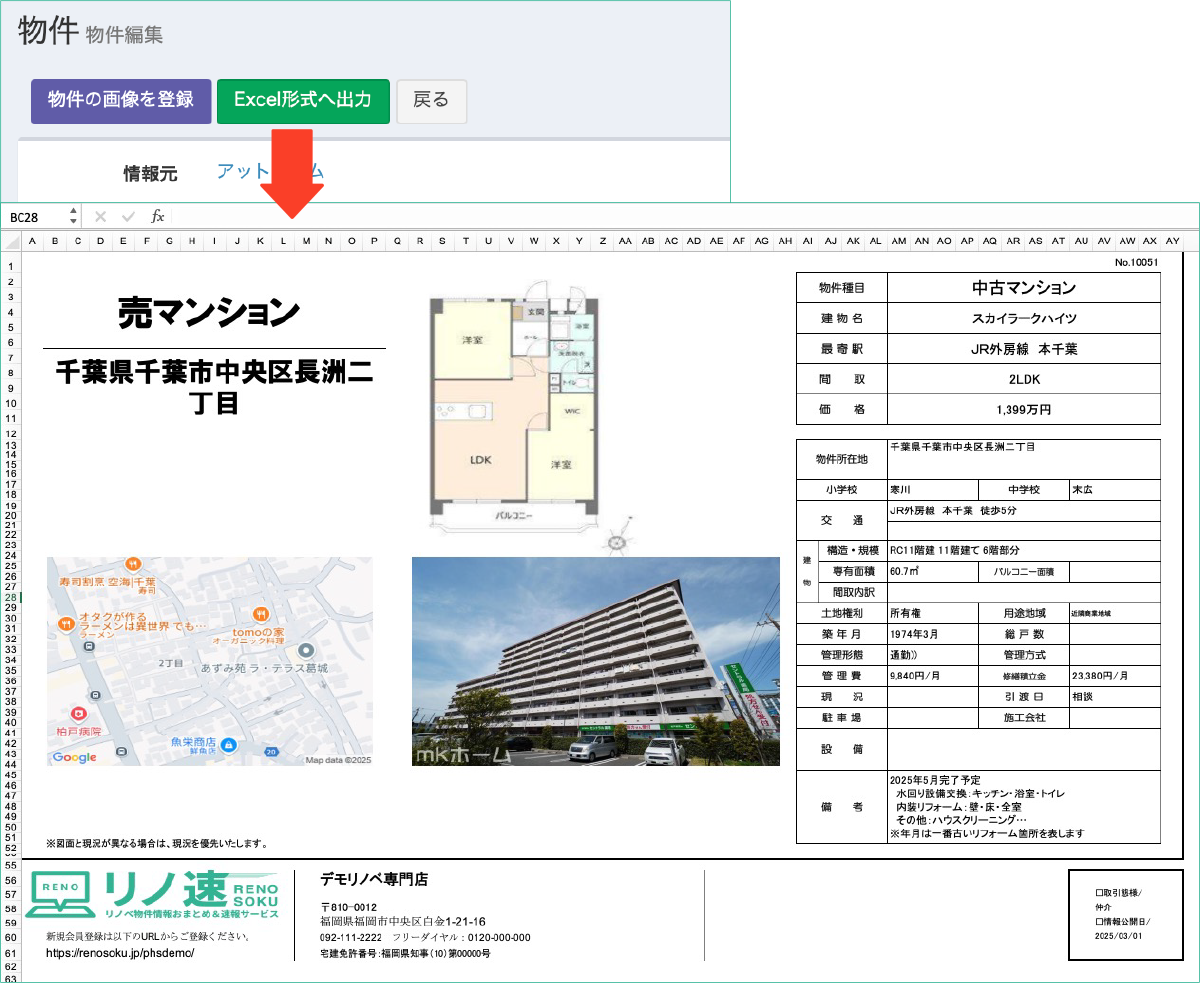Image resolution: width=1200 pixels, height=983 pixels.
Task: Click the fx insert function icon
Action: click(157, 217)
